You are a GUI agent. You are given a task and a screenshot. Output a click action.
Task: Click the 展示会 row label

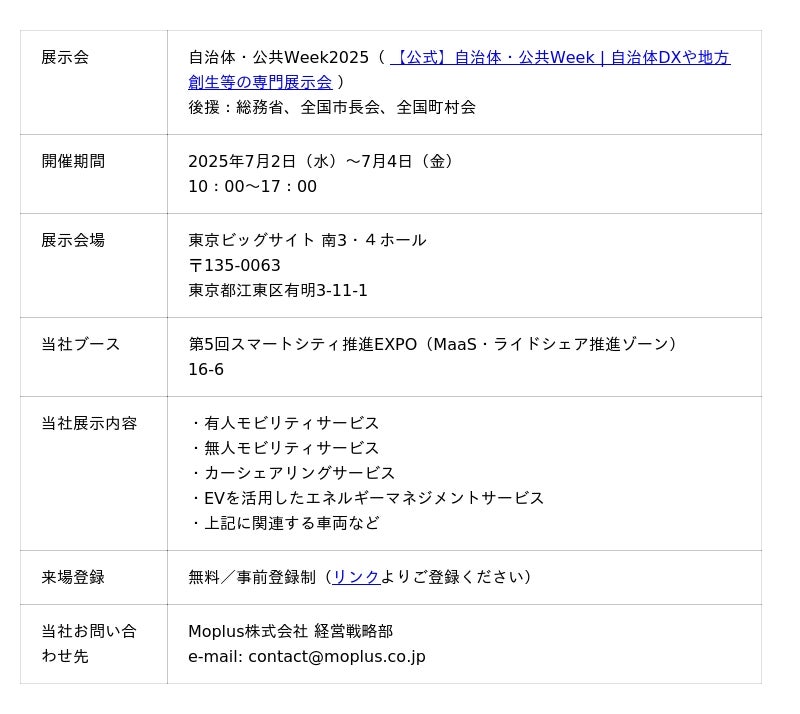[x=65, y=57]
